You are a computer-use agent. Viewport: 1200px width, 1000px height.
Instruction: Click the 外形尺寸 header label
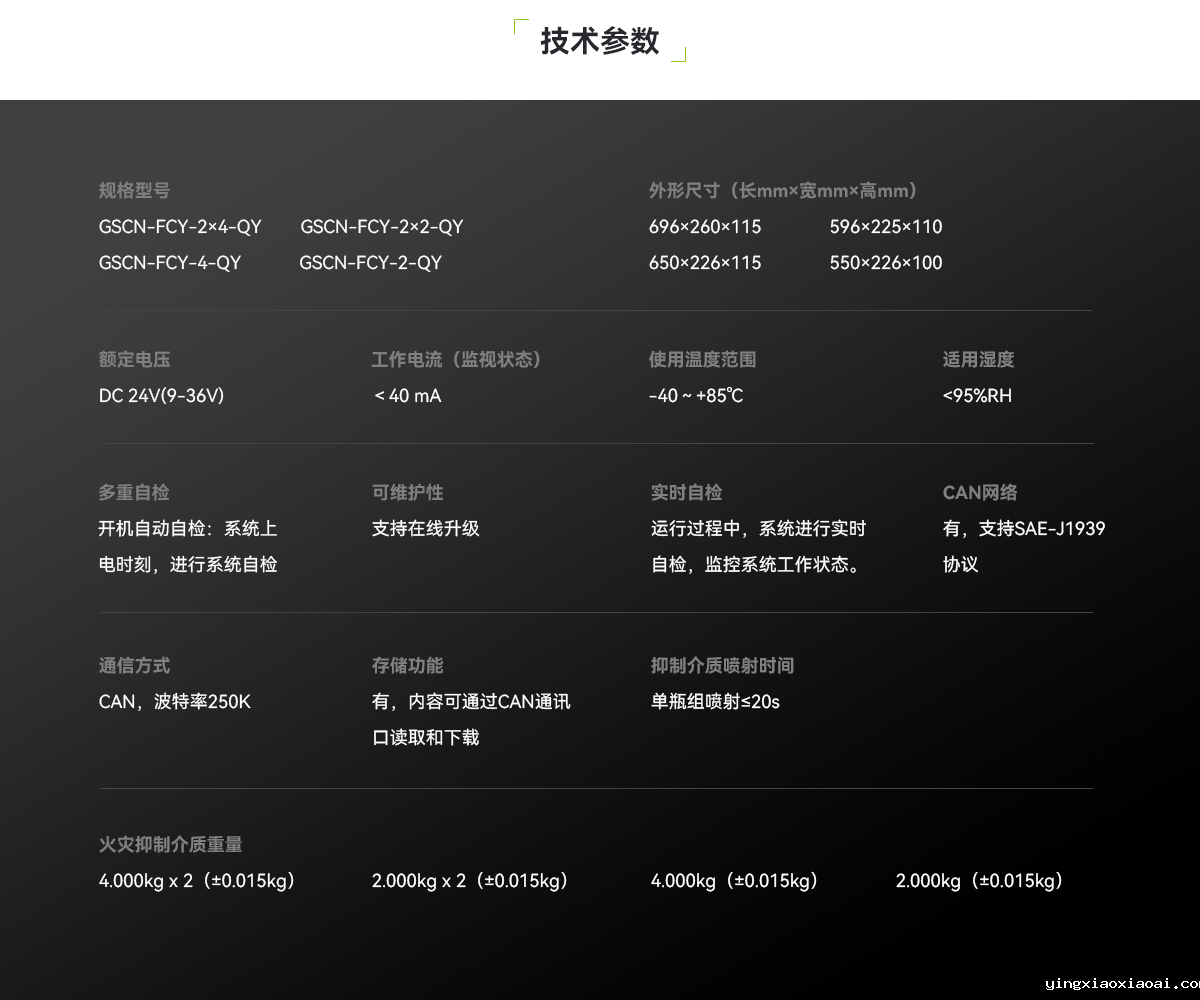click(x=782, y=190)
